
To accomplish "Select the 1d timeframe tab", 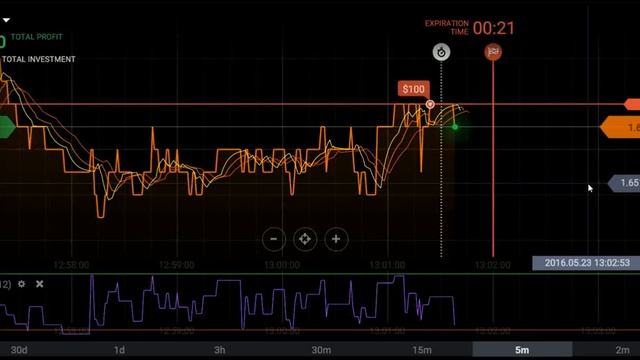I will click(x=119, y=350).
